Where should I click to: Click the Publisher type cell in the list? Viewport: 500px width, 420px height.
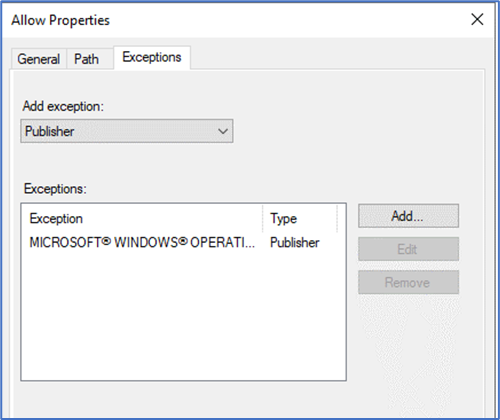click(295, 242)
